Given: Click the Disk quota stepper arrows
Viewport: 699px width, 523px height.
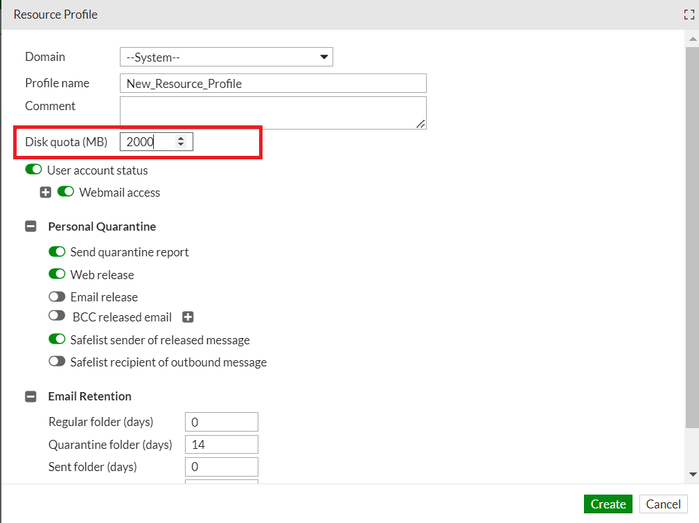Looking at the screenshot, I should [180, 142].
